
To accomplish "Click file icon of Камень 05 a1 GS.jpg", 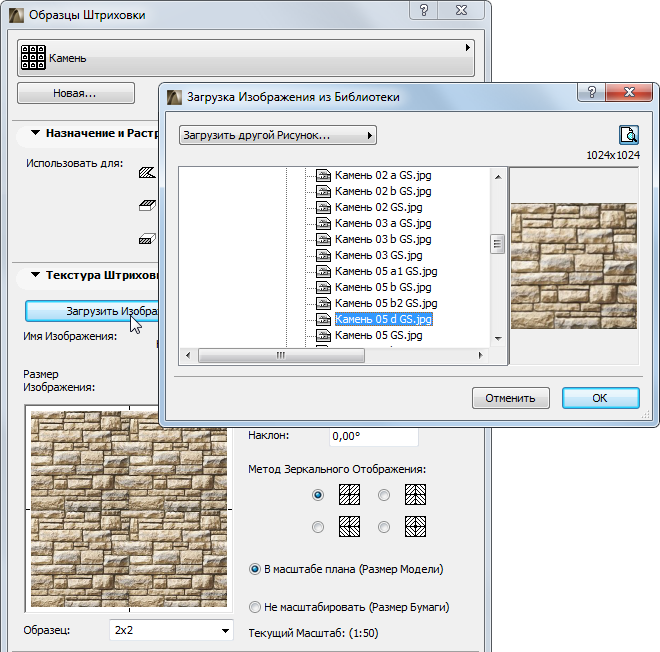I will point(323,271).
